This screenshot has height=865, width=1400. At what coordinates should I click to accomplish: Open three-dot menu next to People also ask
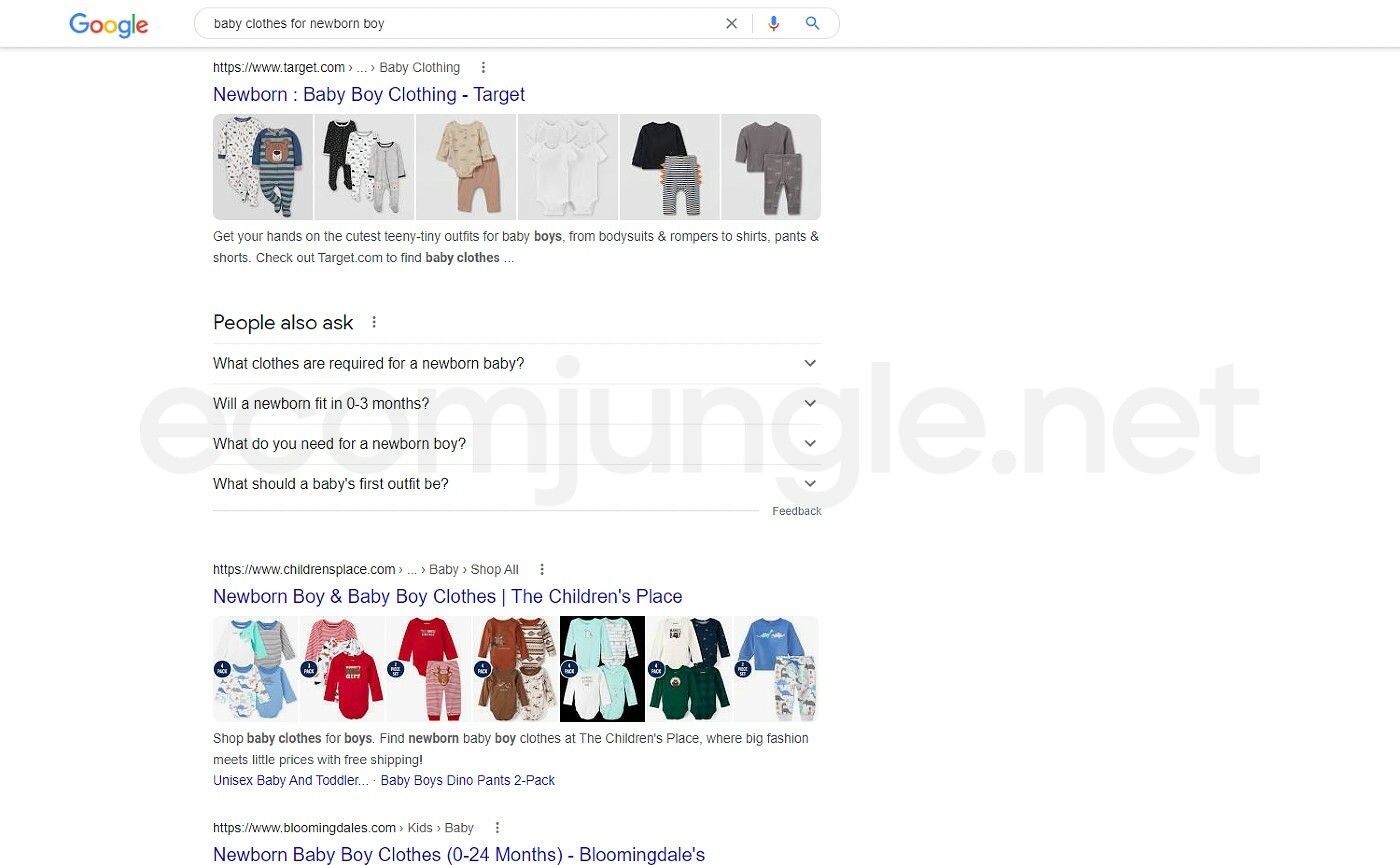(x=374, y=322)
